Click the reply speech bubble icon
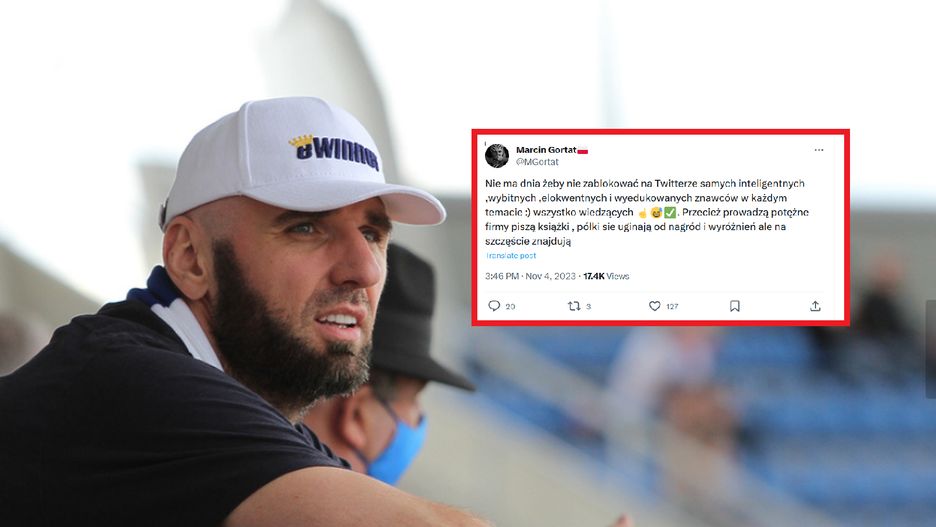The image size is (936, 527). point(494,306)
